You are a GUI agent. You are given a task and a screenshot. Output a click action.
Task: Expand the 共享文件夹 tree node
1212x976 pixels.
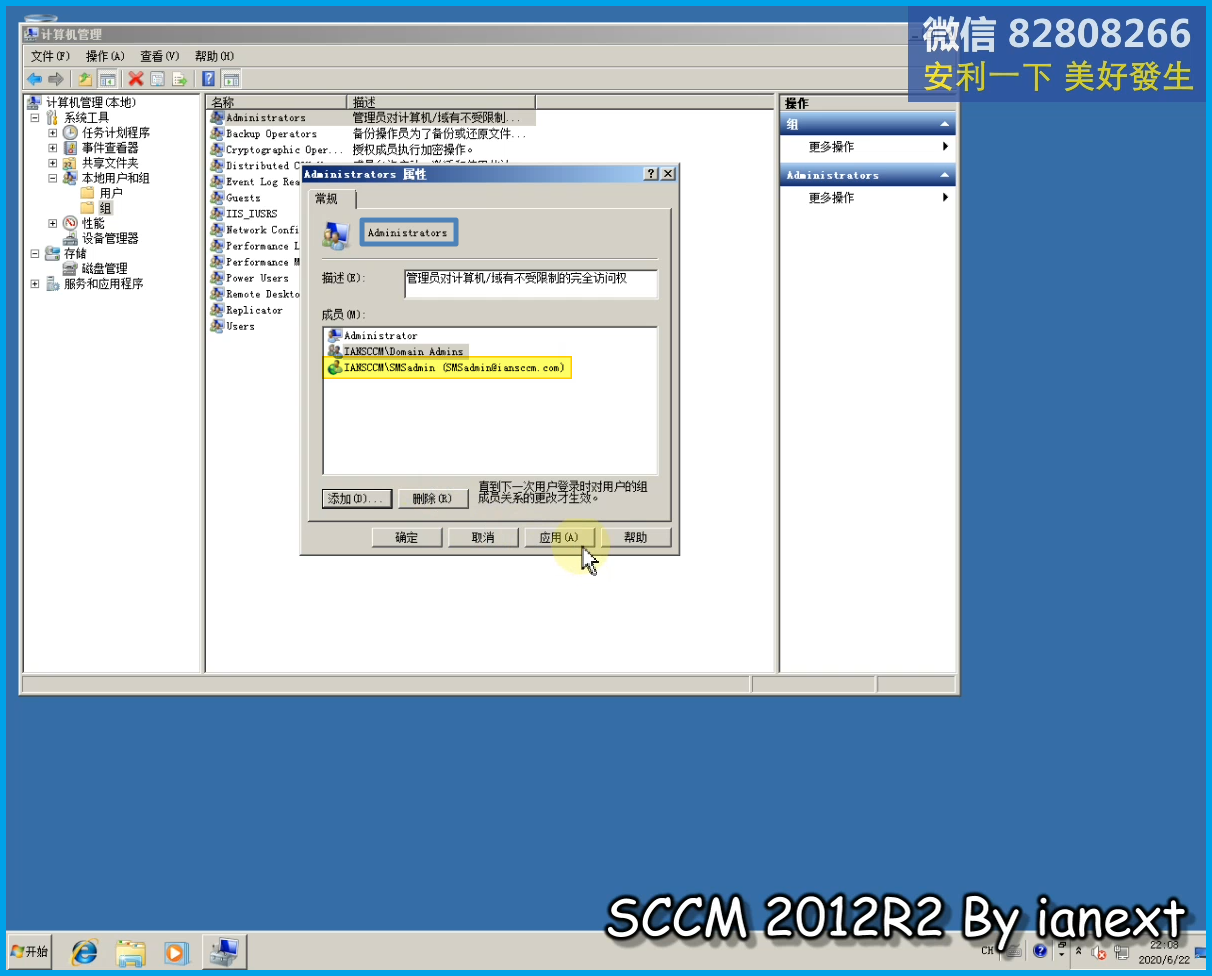pos(53,163)
